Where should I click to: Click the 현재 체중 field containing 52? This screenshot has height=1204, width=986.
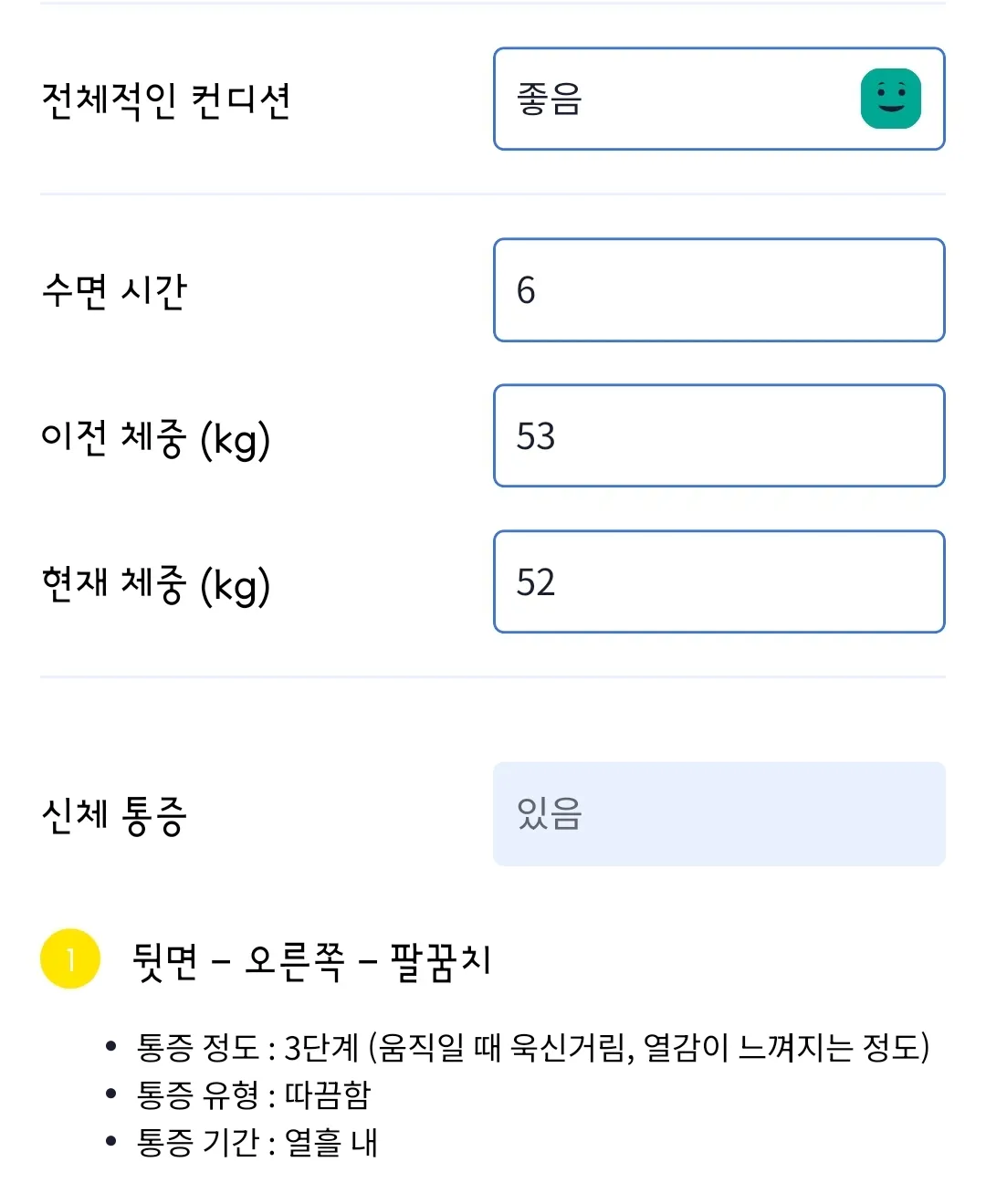719,582
